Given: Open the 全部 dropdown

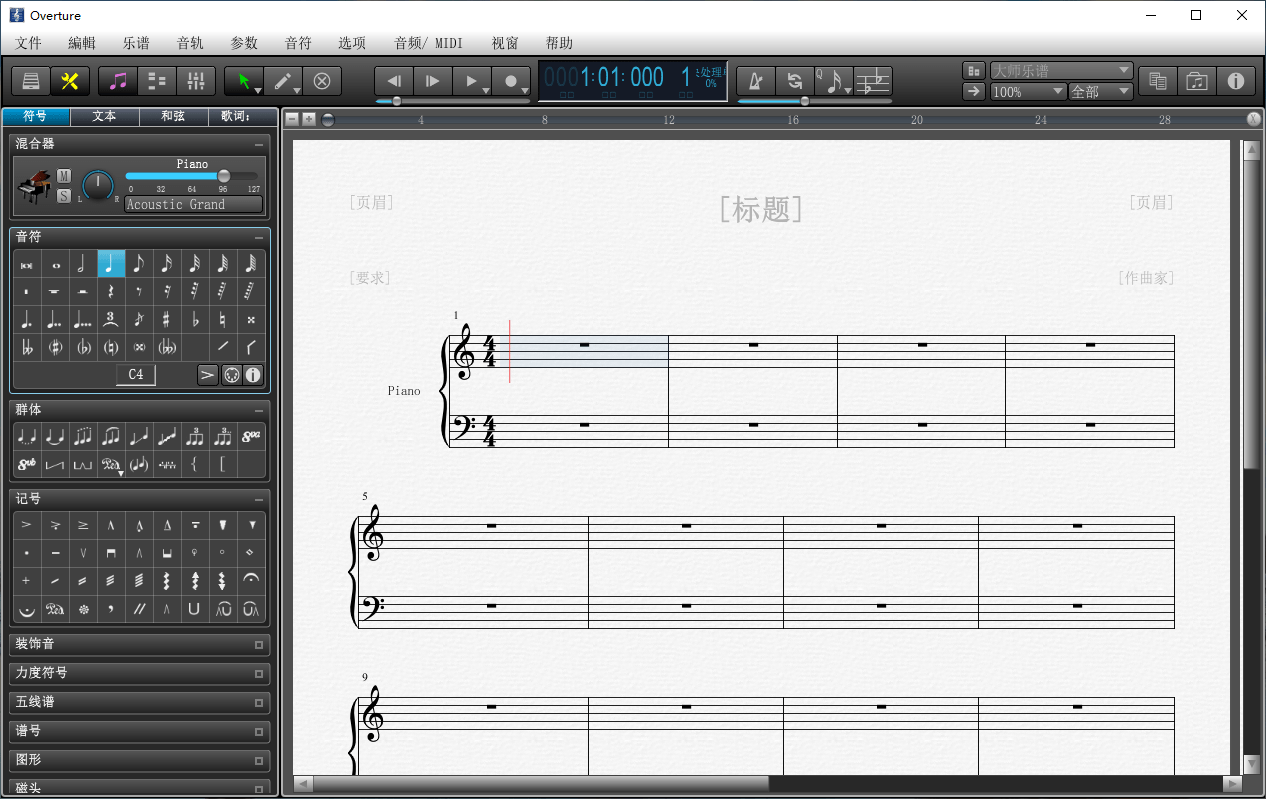Looking at the screenshot, I should point(1100,91).
